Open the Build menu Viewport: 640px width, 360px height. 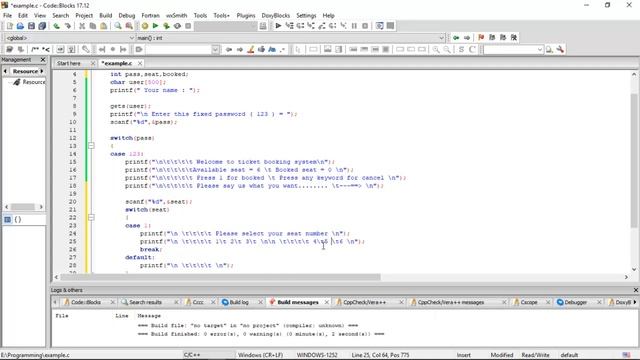click(x=106, y=16)
